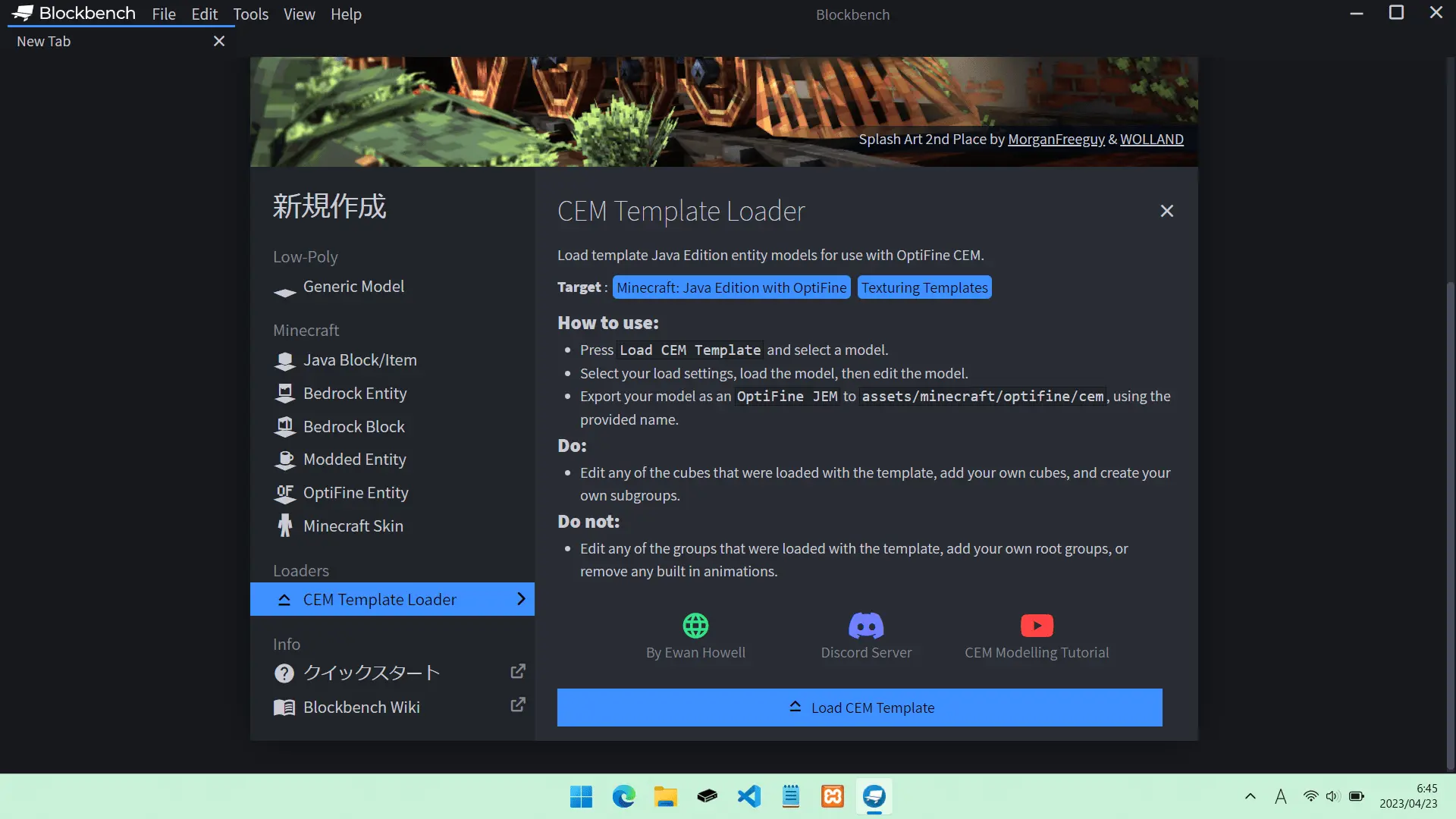Visit the By Ewan Howell globe icon
1456x819 pixels.
coord(695,626)
